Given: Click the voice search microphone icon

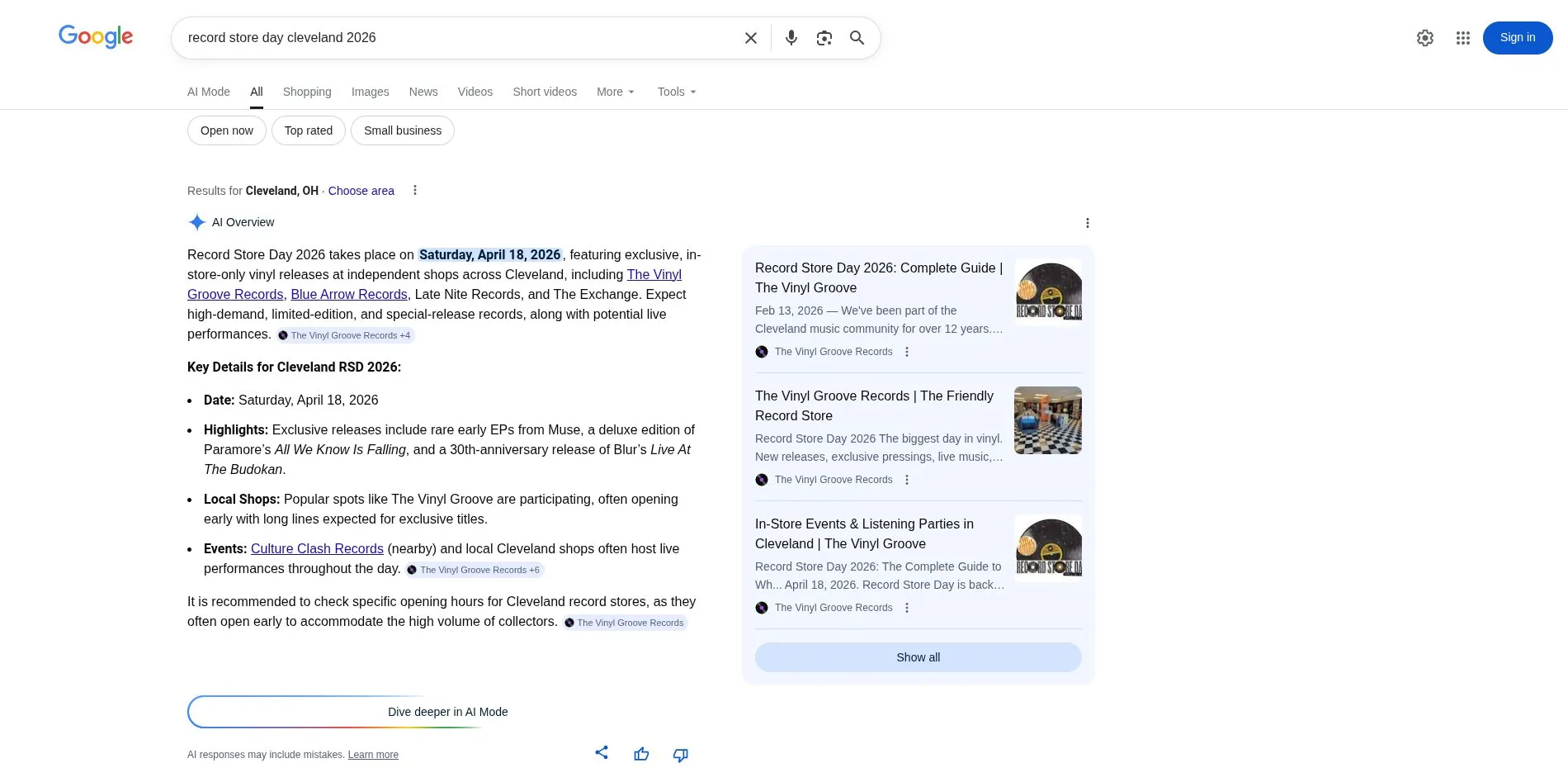Looking at the screenshot, I should click(x=791, y=38).
